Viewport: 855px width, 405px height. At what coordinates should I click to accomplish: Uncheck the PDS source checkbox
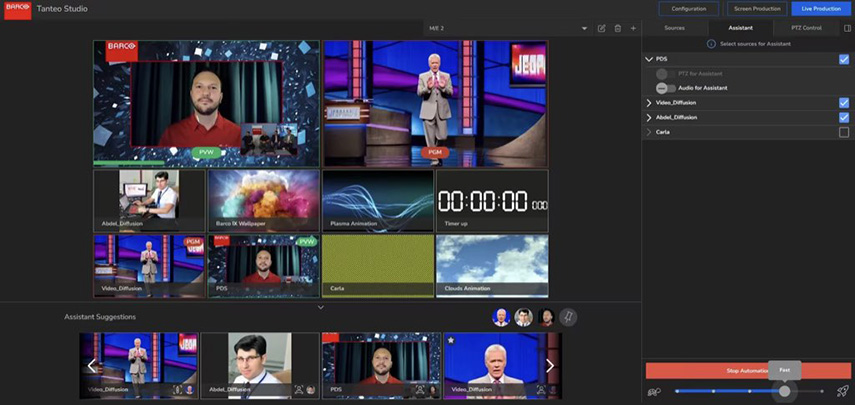coord(844,59)
